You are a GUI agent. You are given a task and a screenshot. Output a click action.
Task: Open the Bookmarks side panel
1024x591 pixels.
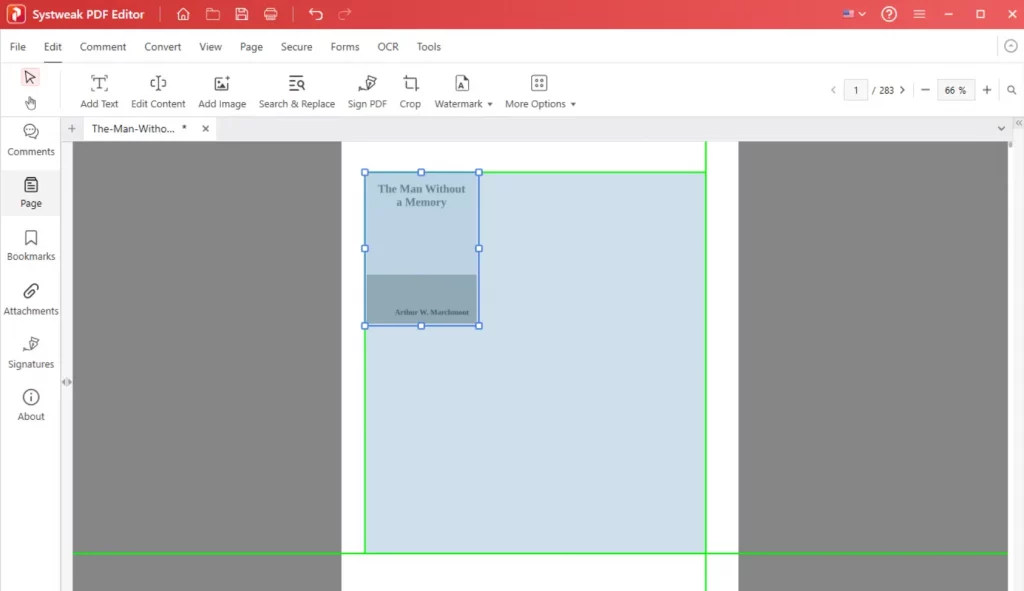click(31, 245)
